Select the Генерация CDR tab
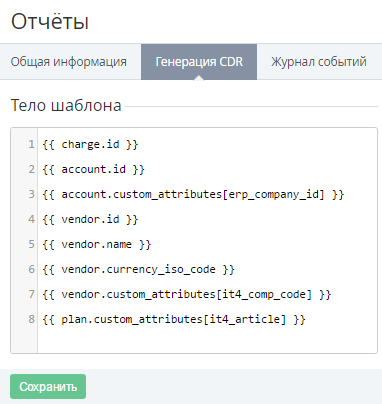The image size is (382, 404). pos(199,62)
